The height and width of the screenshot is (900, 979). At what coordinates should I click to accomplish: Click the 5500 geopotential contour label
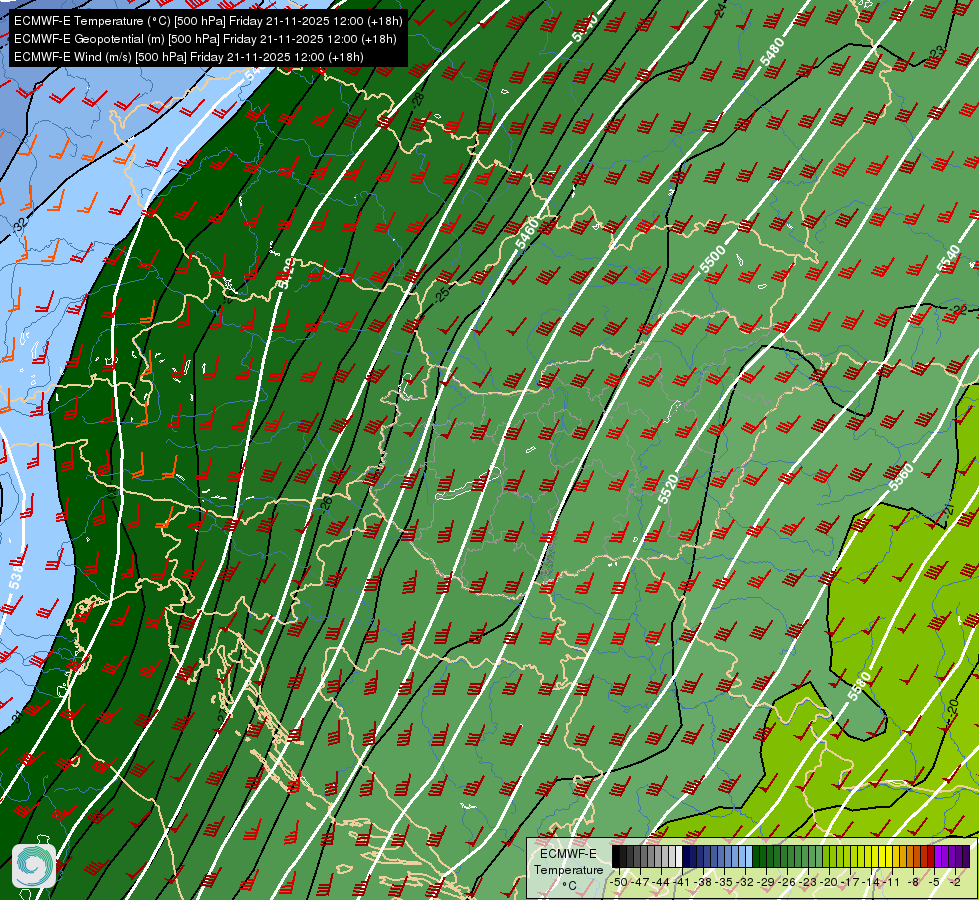712,259
